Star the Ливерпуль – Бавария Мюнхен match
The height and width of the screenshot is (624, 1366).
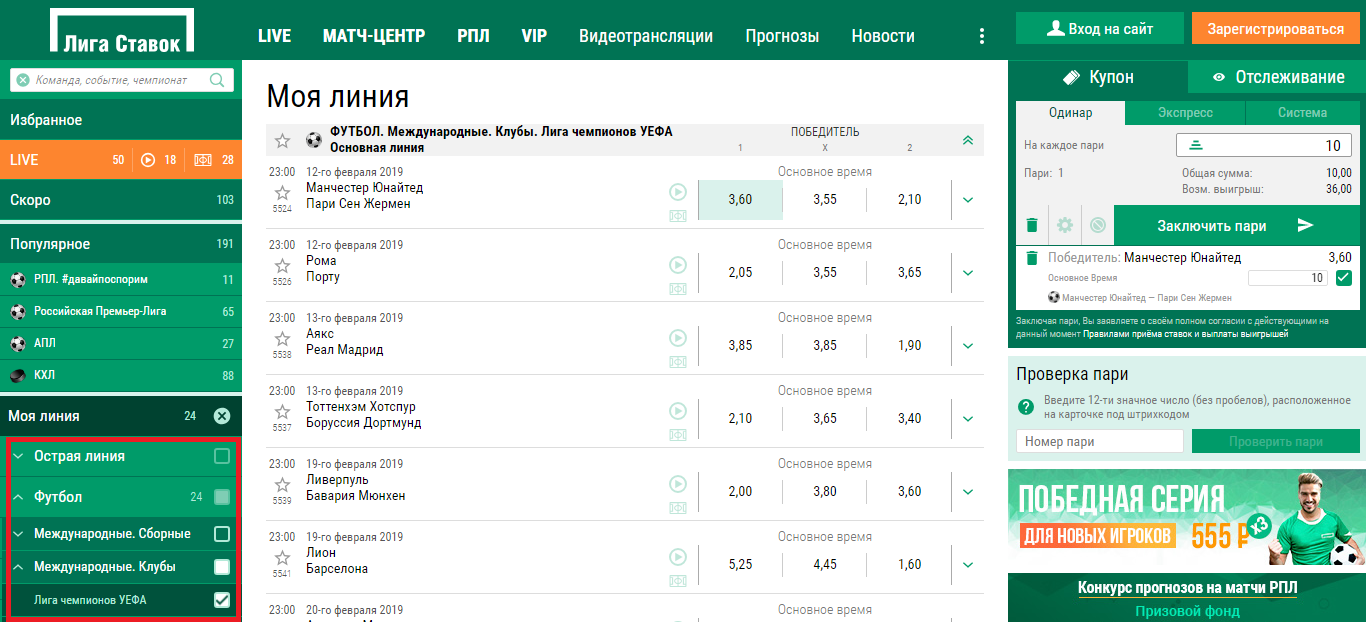[282, 485]
